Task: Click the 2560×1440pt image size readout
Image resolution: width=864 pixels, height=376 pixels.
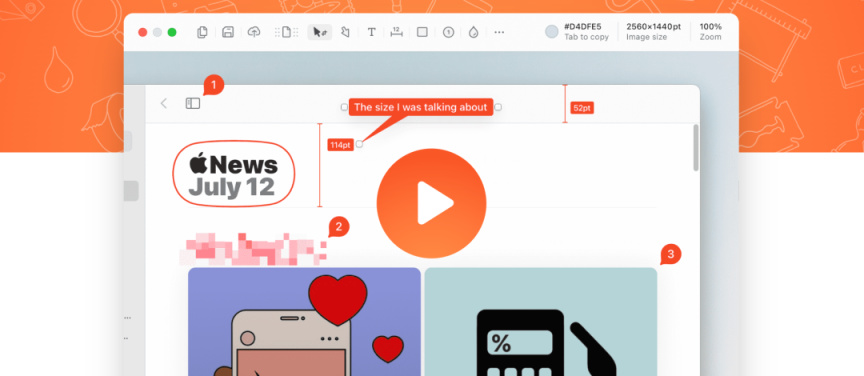Action: click(654, 31)
